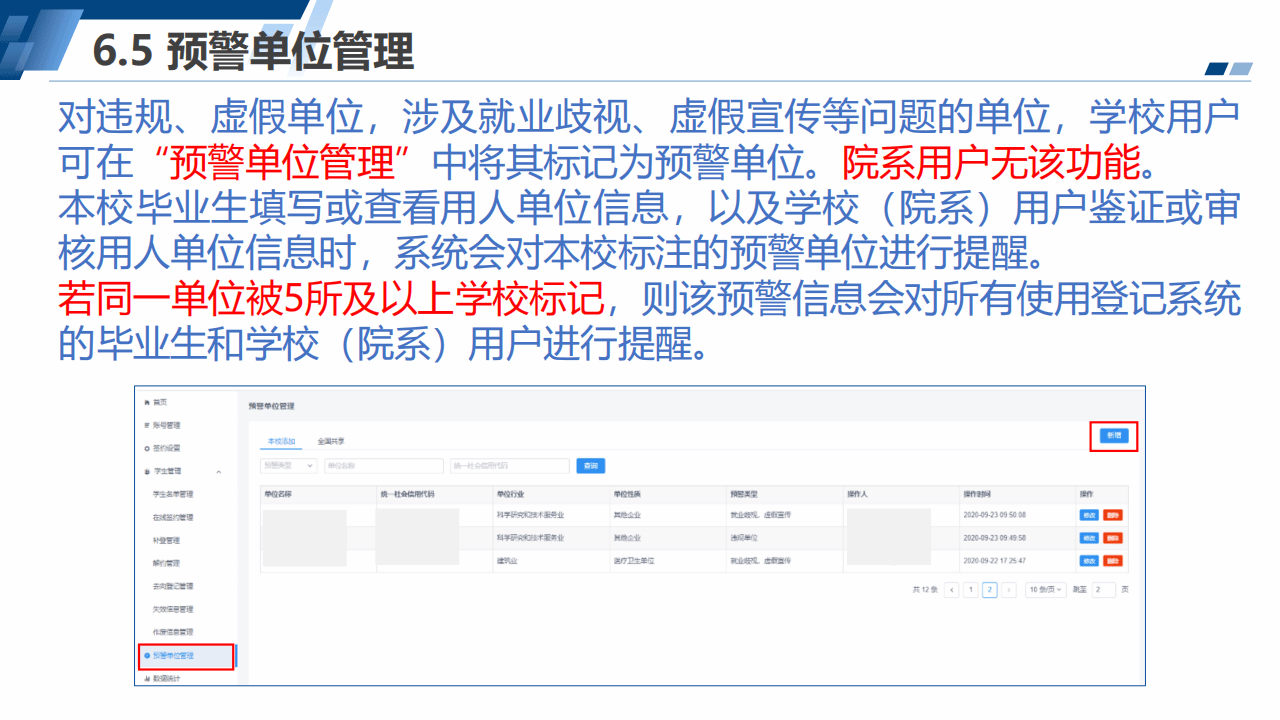Open the 10 条/页 page size dropdown
This screenshot has height=720, width=1280.
[1046, 590]
